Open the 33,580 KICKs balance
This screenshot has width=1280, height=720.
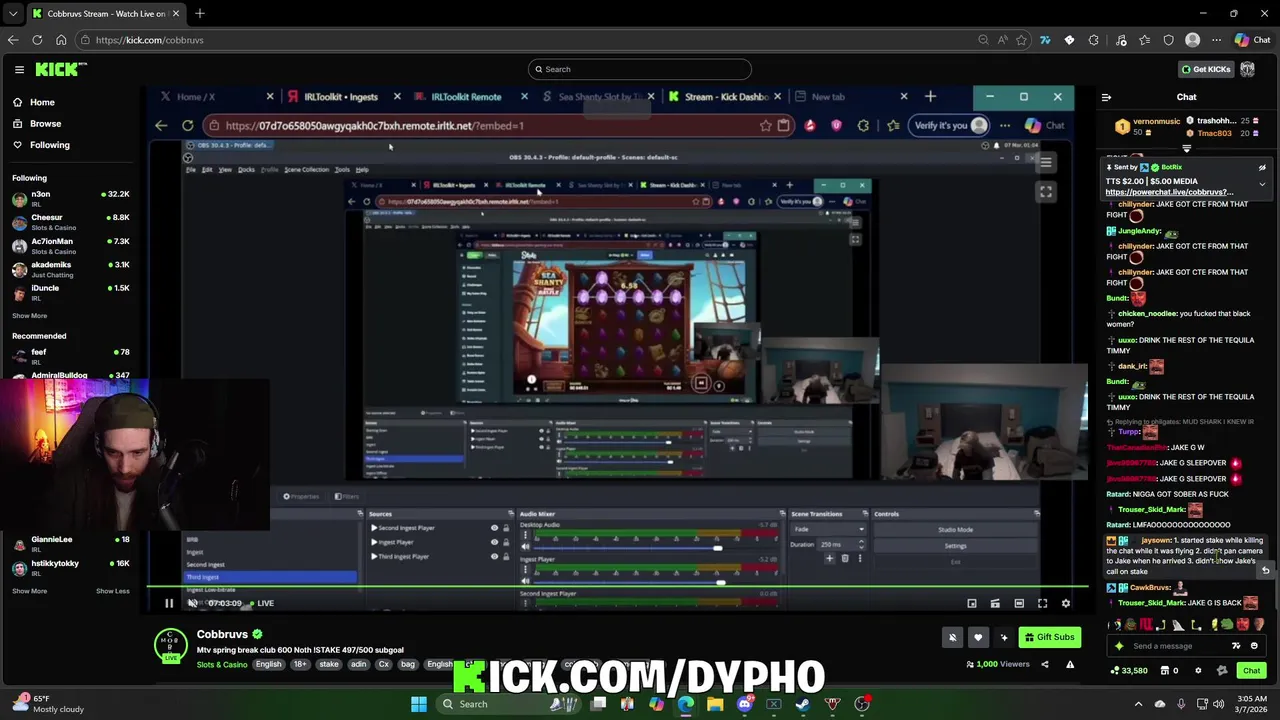point(1130,671)
